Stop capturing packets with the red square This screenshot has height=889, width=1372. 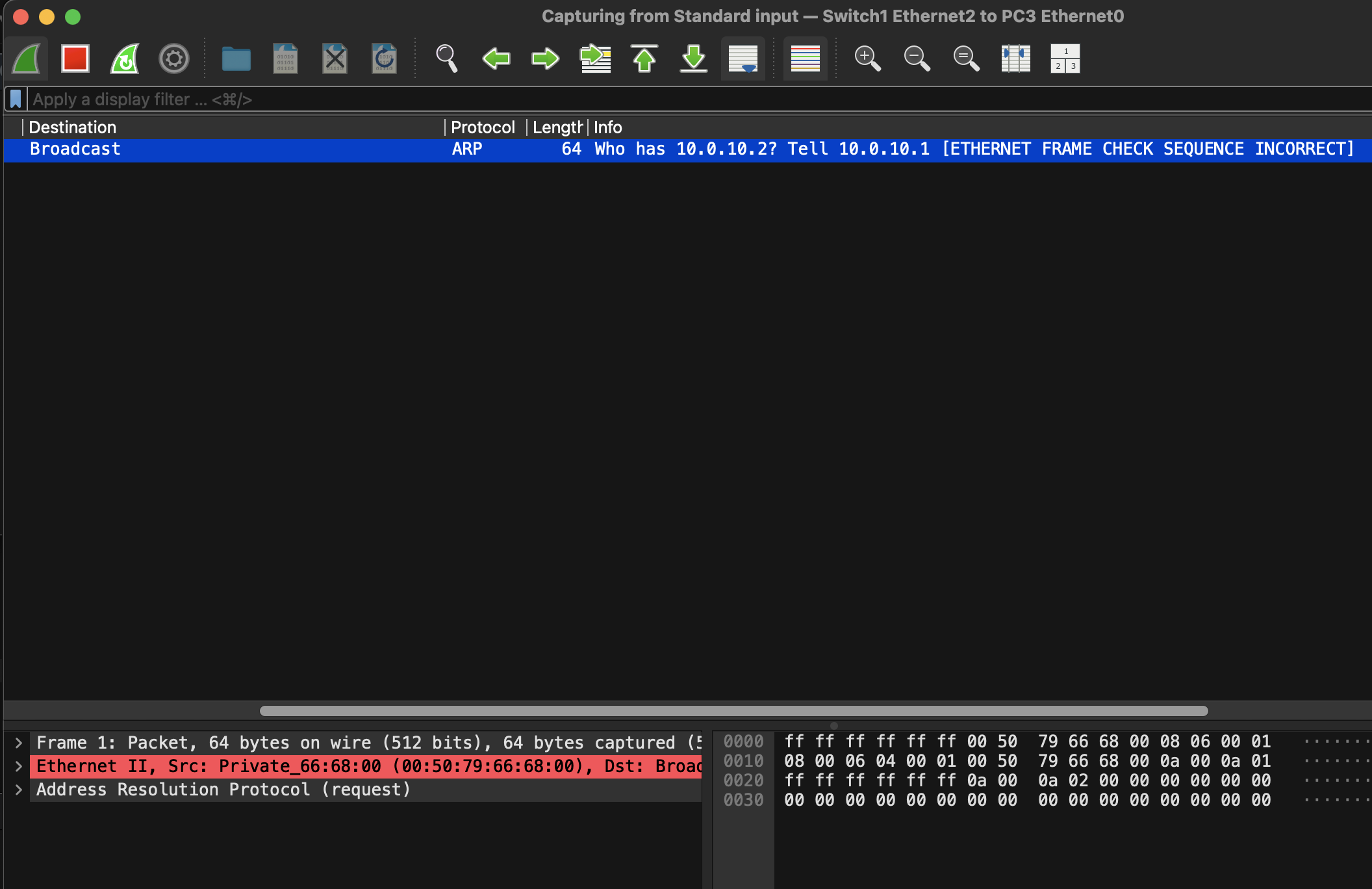[x=75, y=59]
